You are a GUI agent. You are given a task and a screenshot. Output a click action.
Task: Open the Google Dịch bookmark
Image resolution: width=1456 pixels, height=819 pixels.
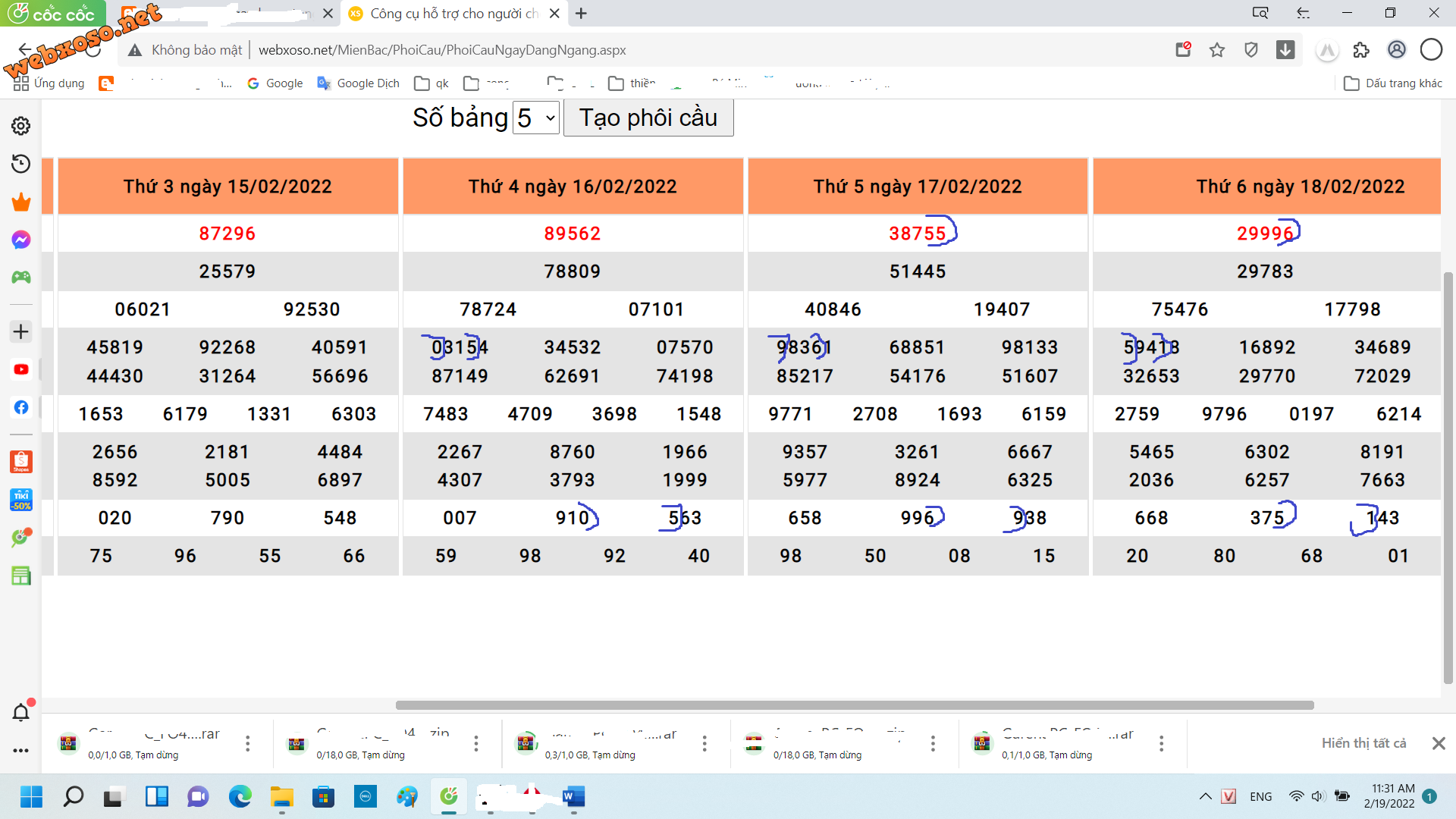[x=358, y=83]
